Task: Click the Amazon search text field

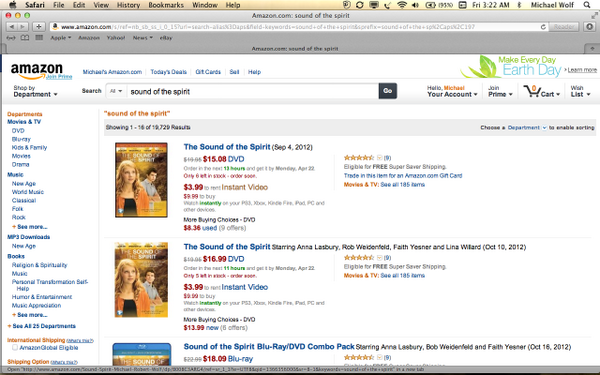Action: click(253, 91)
